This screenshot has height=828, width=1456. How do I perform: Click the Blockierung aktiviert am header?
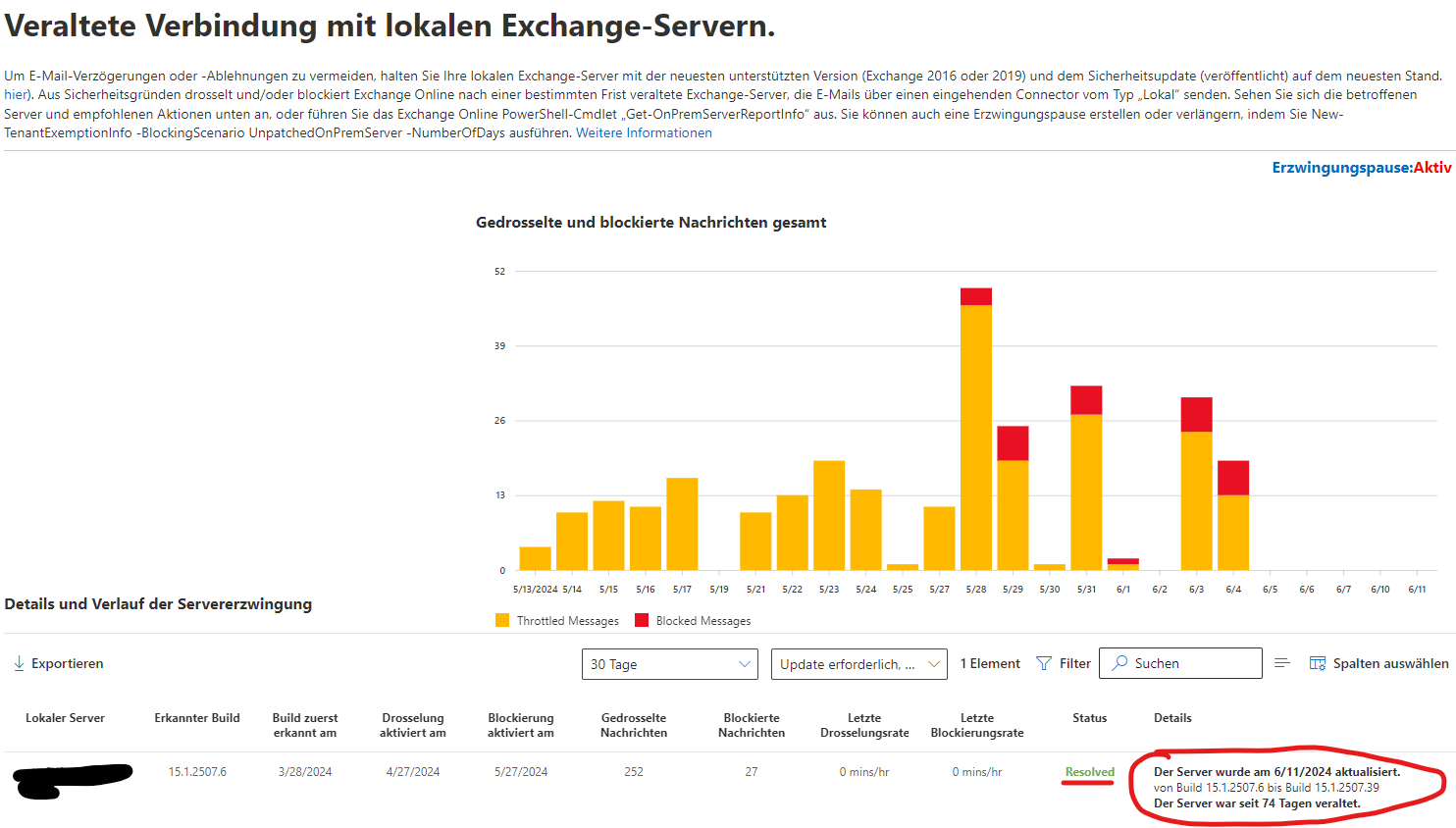tap(521, 725)
